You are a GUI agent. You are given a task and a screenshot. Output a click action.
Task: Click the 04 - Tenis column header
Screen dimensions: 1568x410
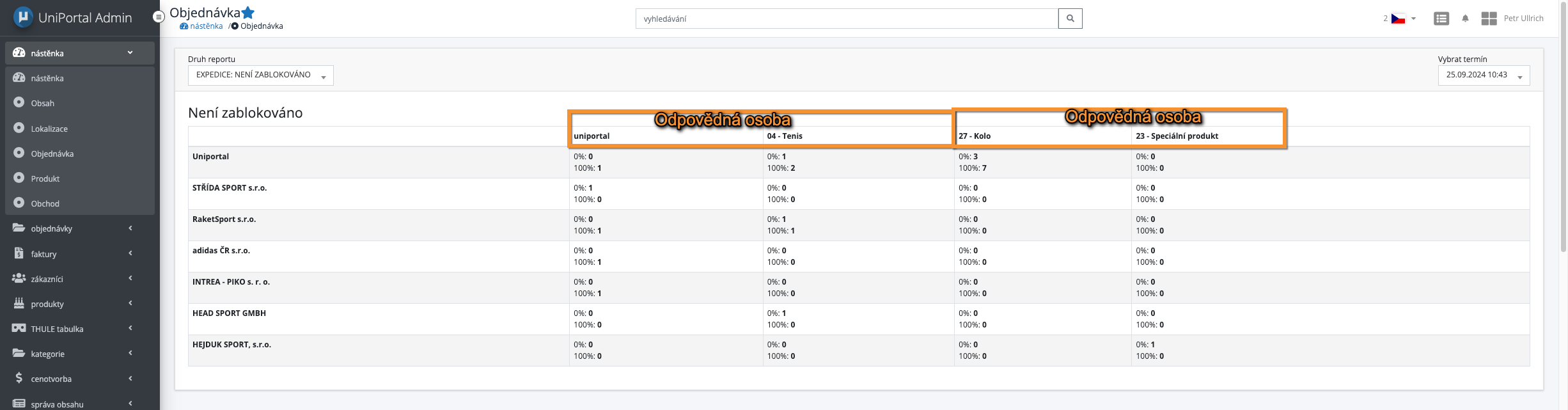[785, 136]
